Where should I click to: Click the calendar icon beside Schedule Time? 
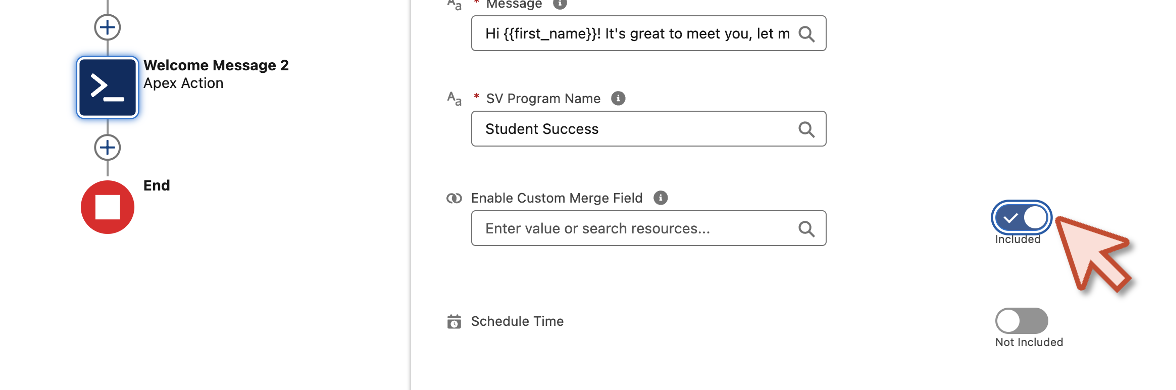click(x=454, y=322)
